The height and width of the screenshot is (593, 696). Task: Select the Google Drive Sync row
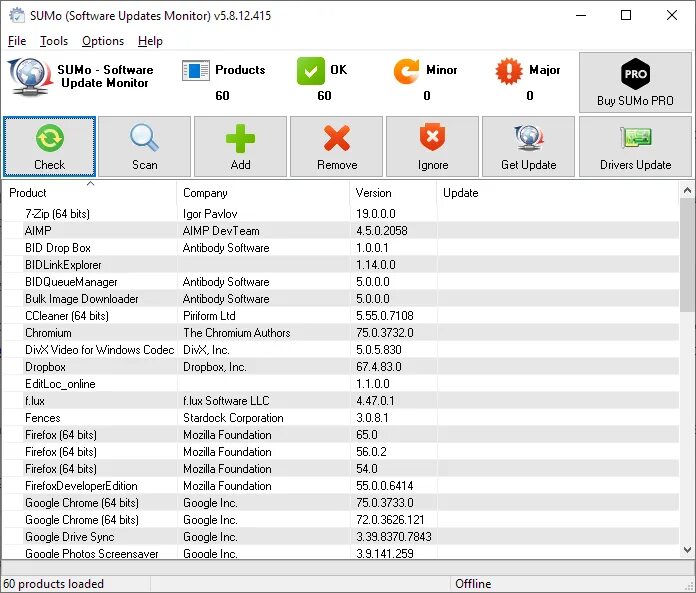coord(341,537)
